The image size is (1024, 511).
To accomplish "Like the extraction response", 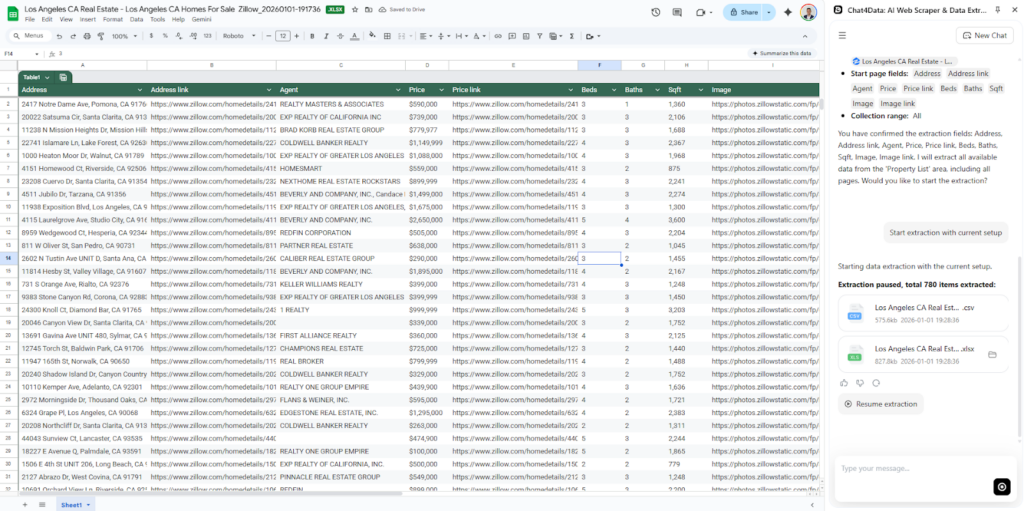I will coord(844,383).
